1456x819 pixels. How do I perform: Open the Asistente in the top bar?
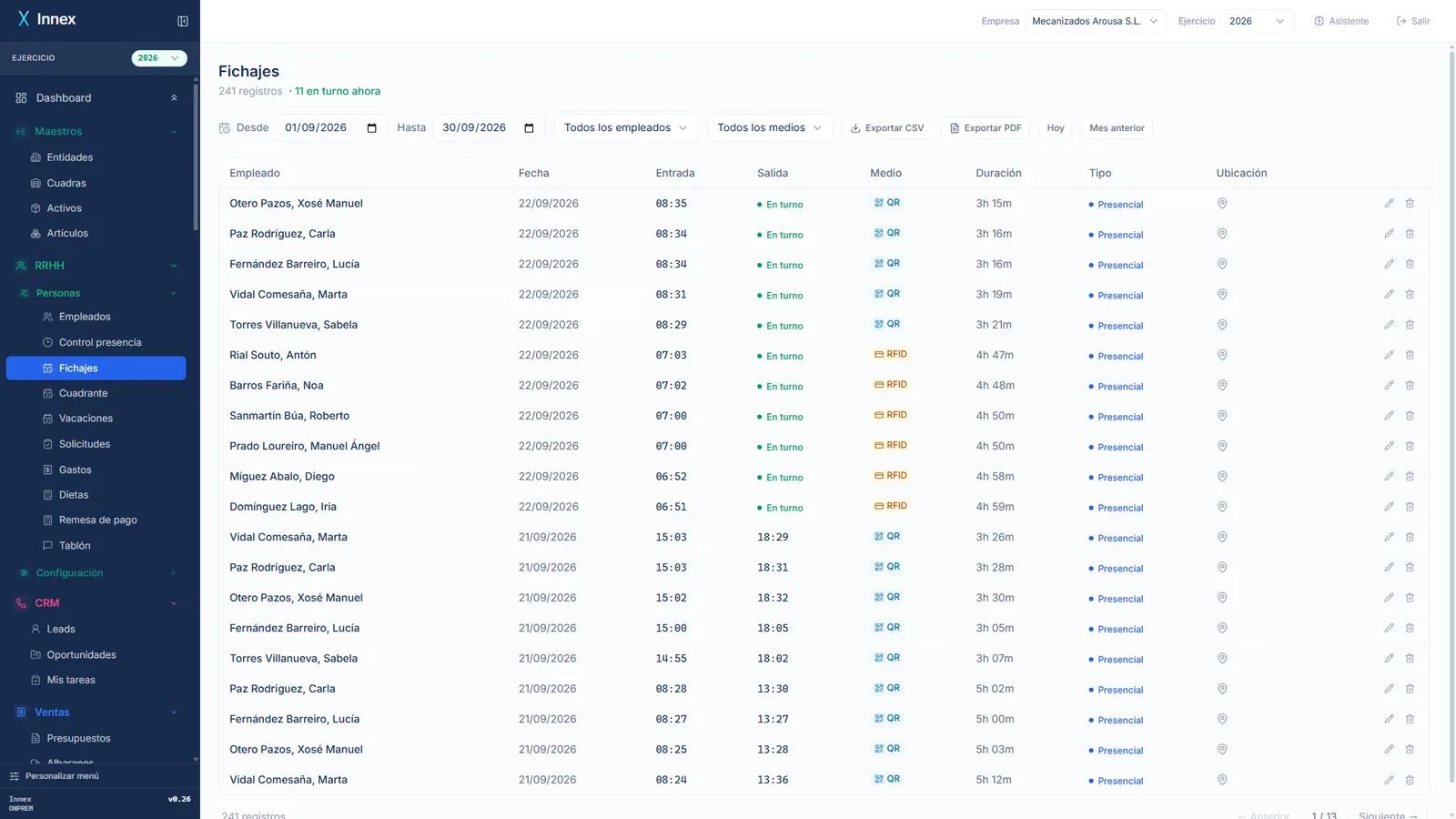coord(1341,21)
